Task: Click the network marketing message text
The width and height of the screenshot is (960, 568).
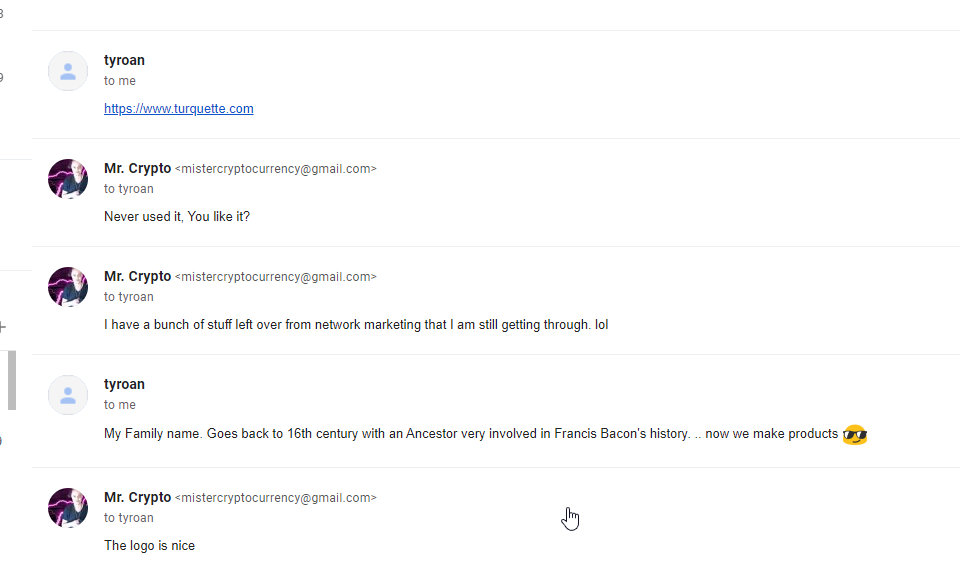Action: pos(356,324)
